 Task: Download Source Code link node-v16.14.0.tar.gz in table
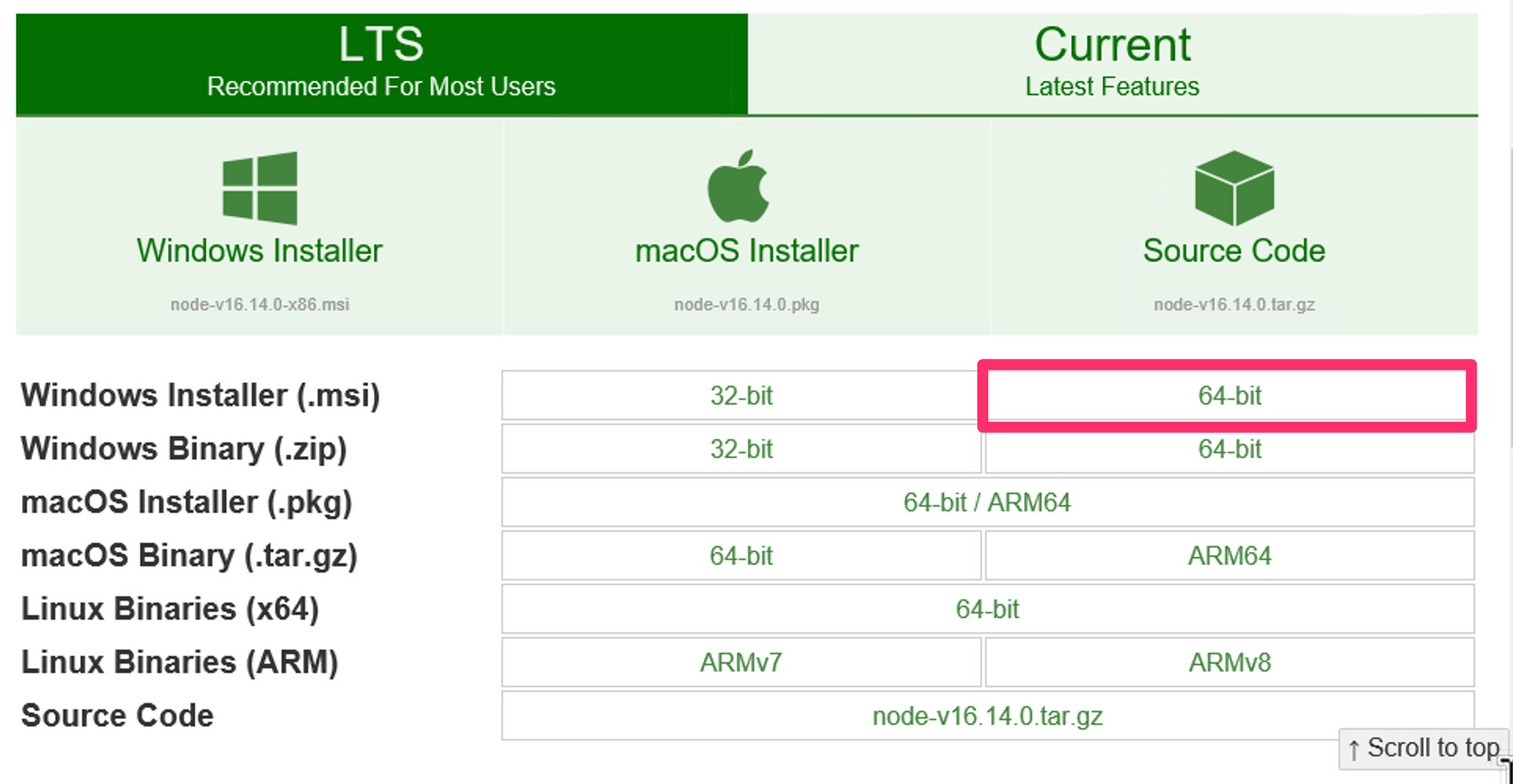pos(987,716)
